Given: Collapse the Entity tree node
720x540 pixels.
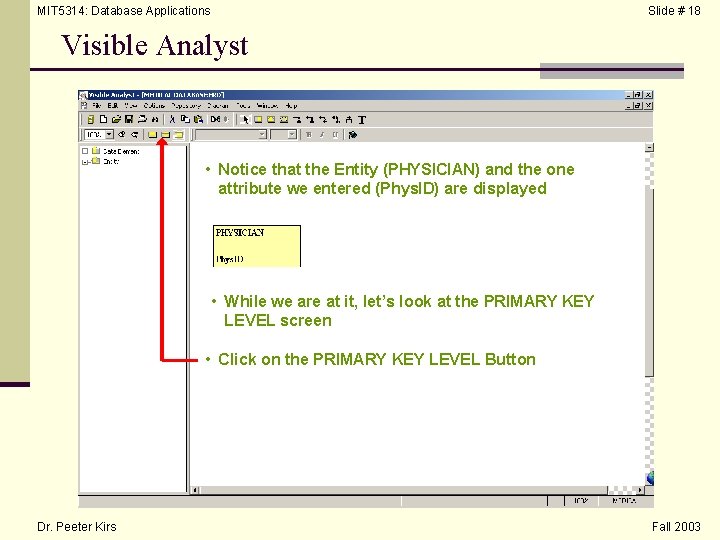Looking at the screenshot, I should 85,162.
